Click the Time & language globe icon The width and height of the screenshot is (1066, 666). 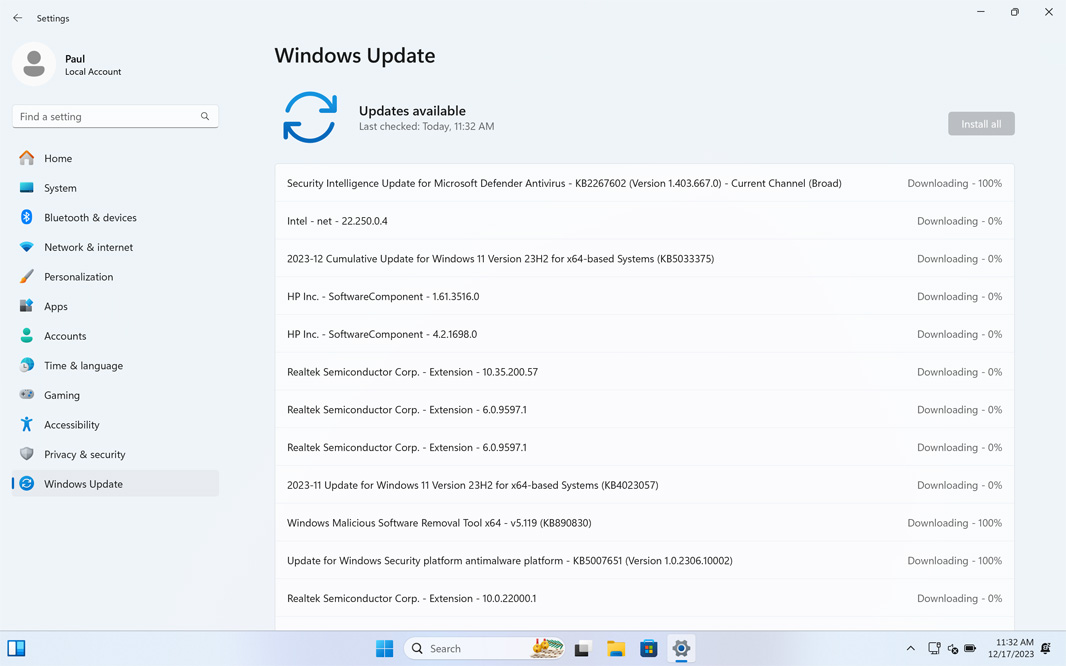click(27, 365)
